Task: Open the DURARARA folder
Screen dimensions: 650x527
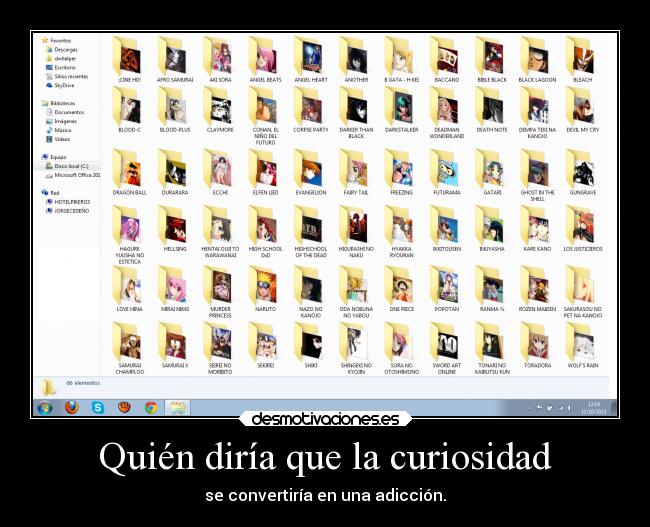Action: [x=175, y=173]
